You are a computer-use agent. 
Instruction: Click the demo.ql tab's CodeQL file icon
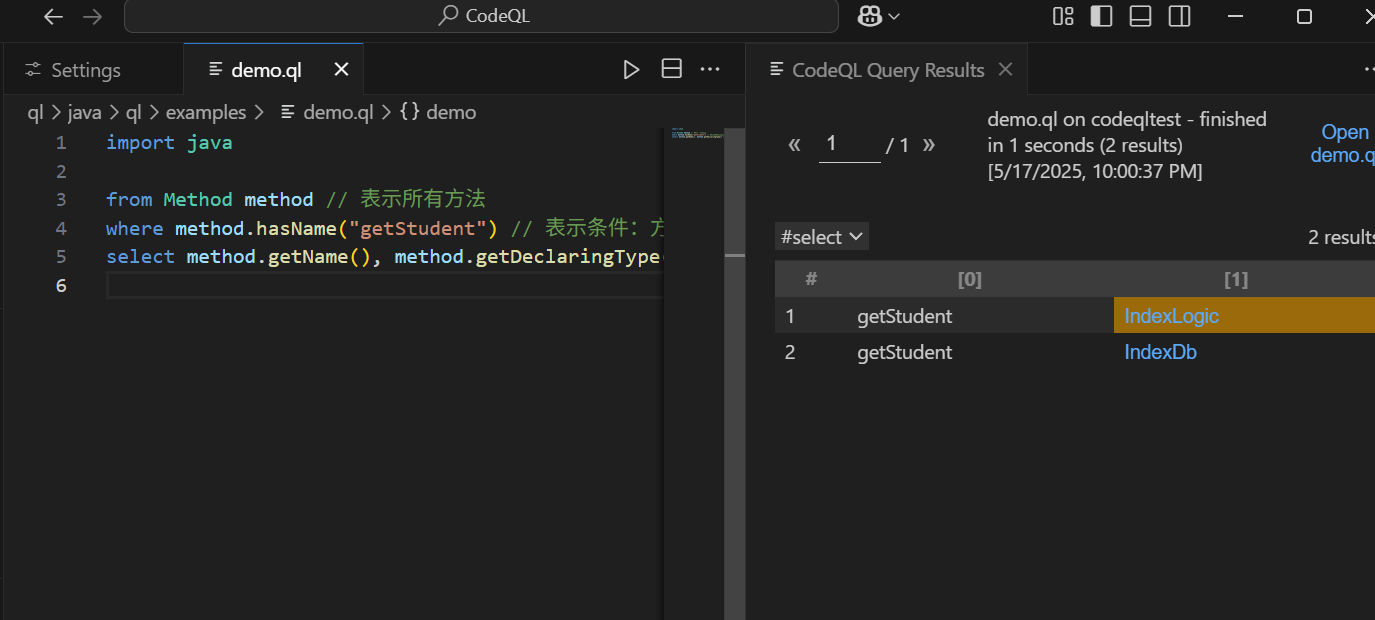coord(214,69)
